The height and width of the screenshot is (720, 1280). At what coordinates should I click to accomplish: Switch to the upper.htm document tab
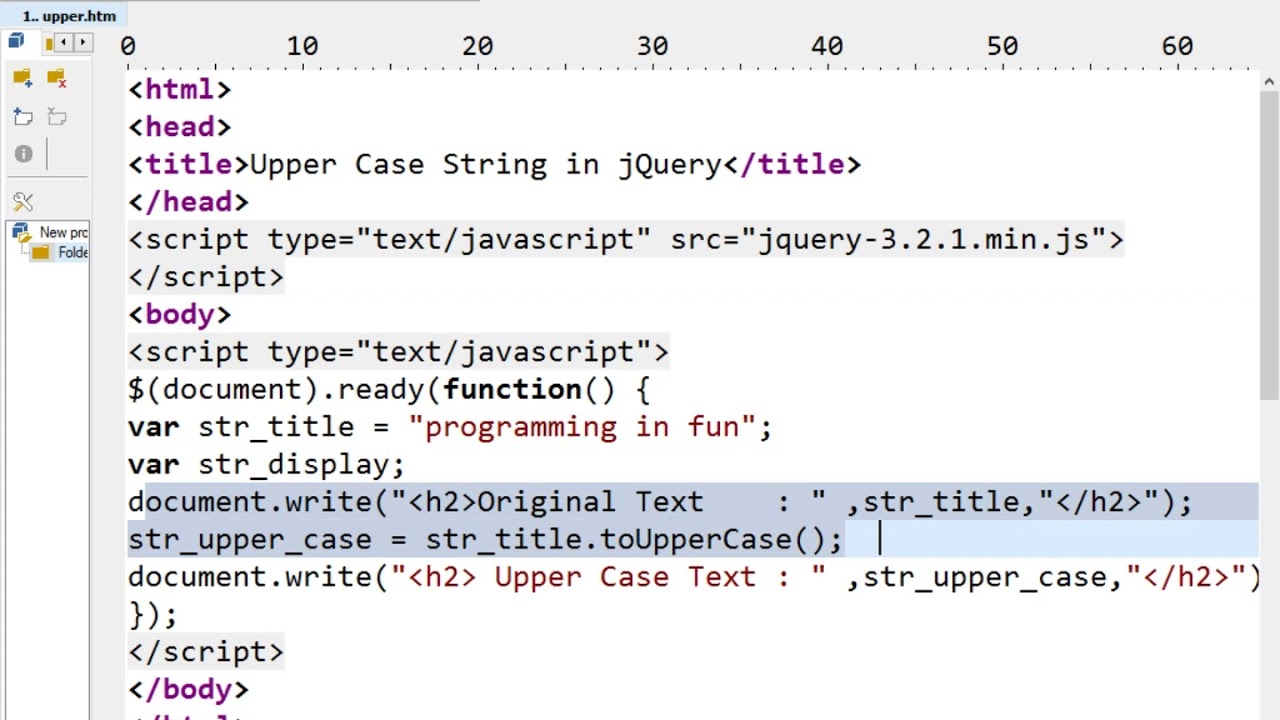[68, 16]
